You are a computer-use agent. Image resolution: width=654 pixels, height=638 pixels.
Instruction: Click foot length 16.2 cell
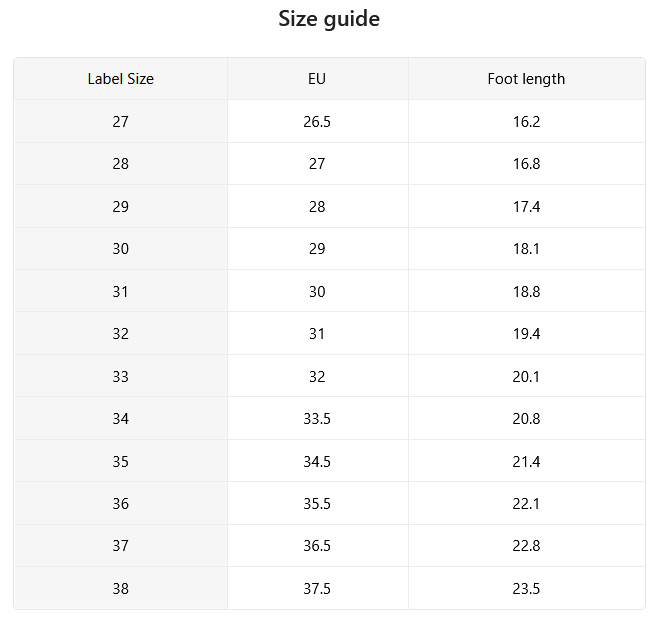coord(526,121)
